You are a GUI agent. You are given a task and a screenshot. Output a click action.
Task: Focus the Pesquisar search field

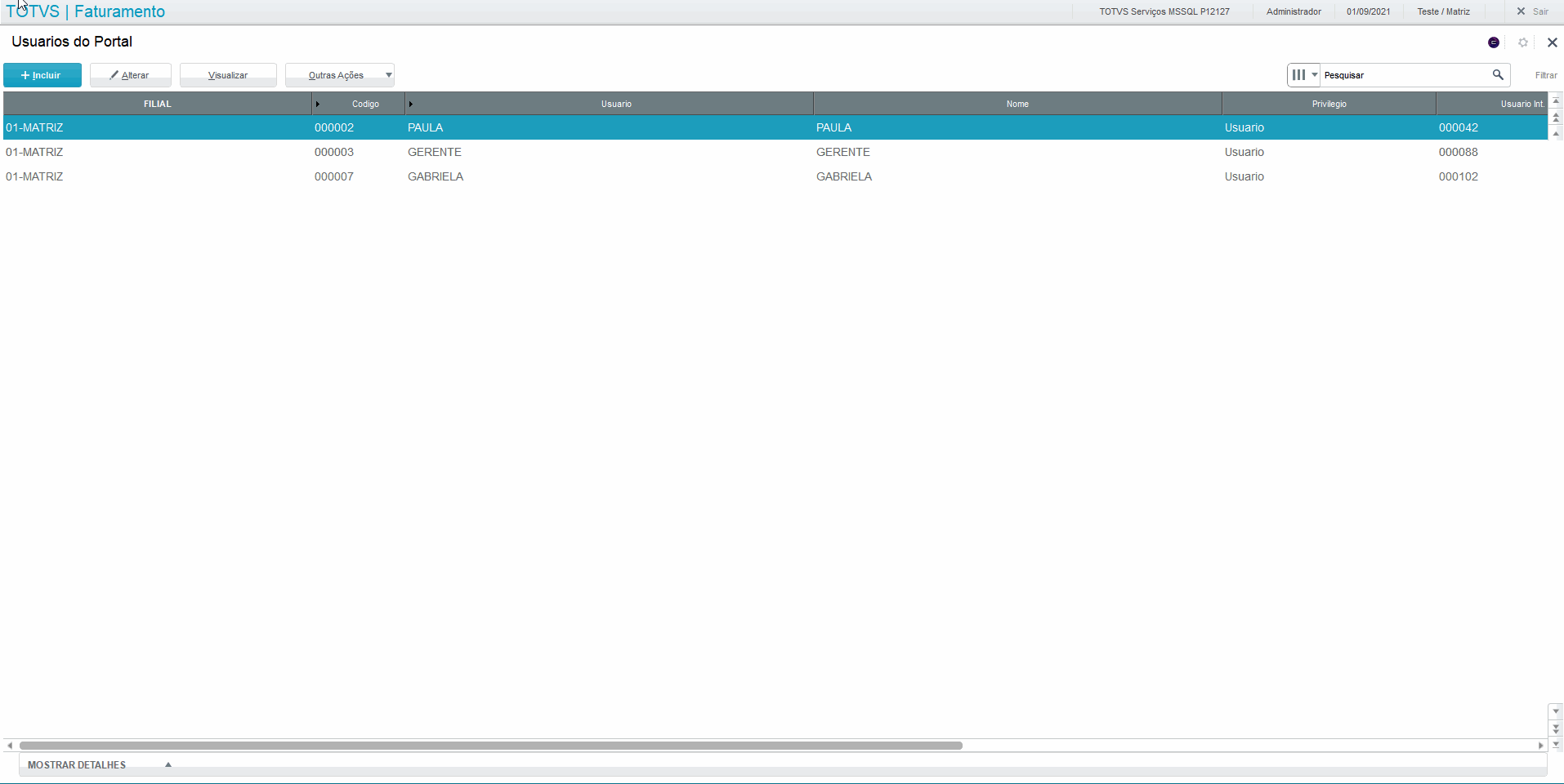pos(1404,75)
